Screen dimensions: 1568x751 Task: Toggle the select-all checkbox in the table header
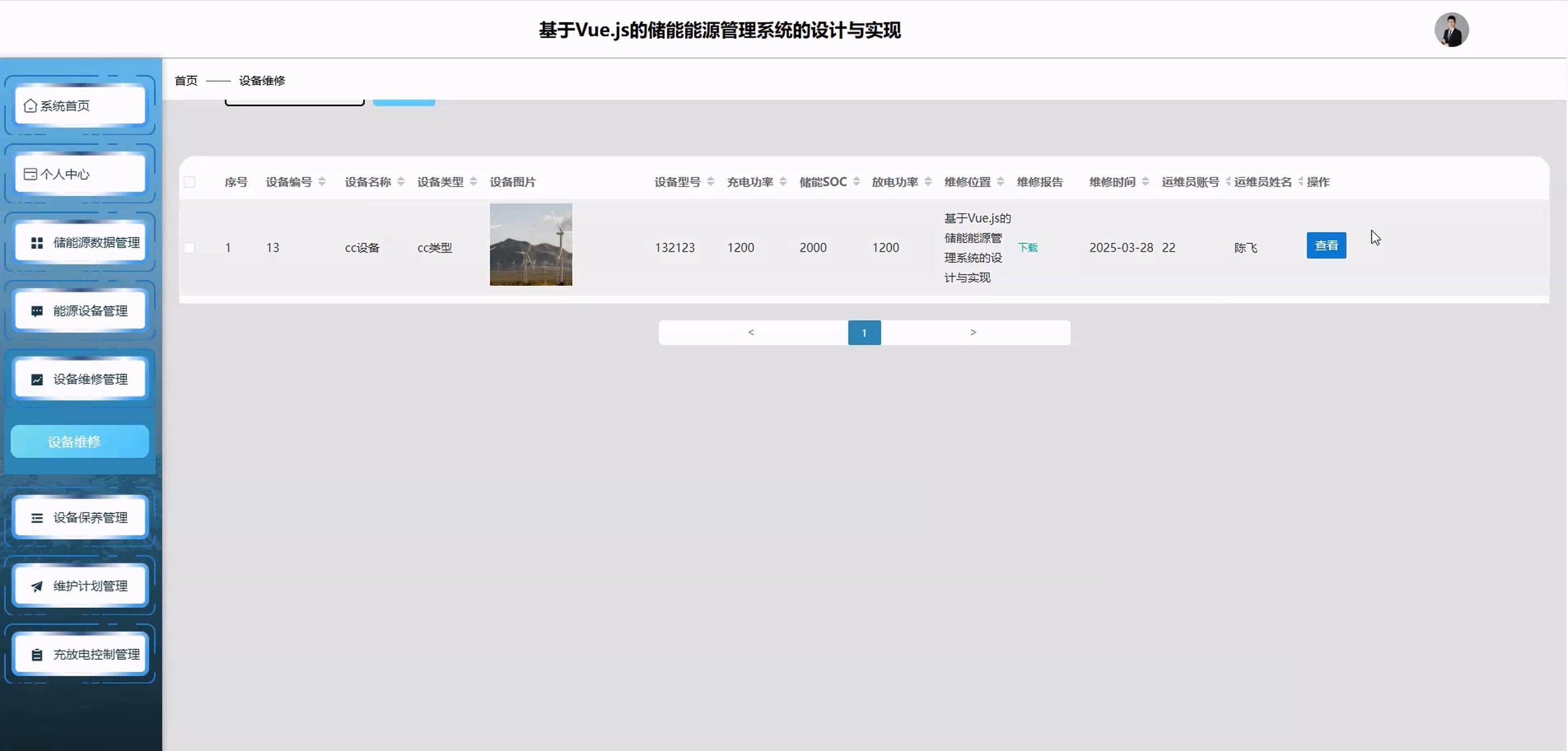click(x=189, y=182)
